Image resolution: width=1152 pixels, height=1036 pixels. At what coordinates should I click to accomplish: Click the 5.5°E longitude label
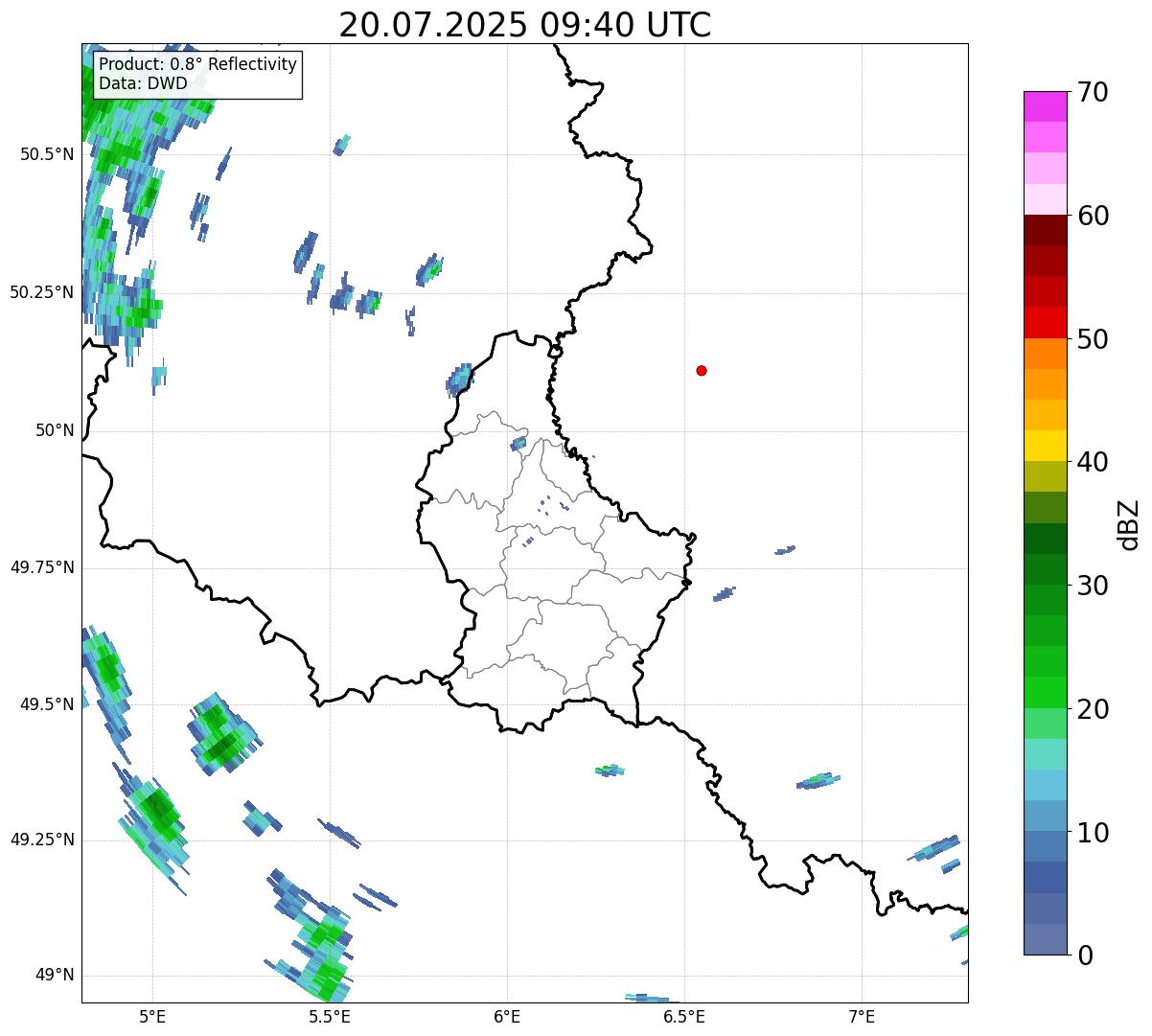tap(330, 1016)
